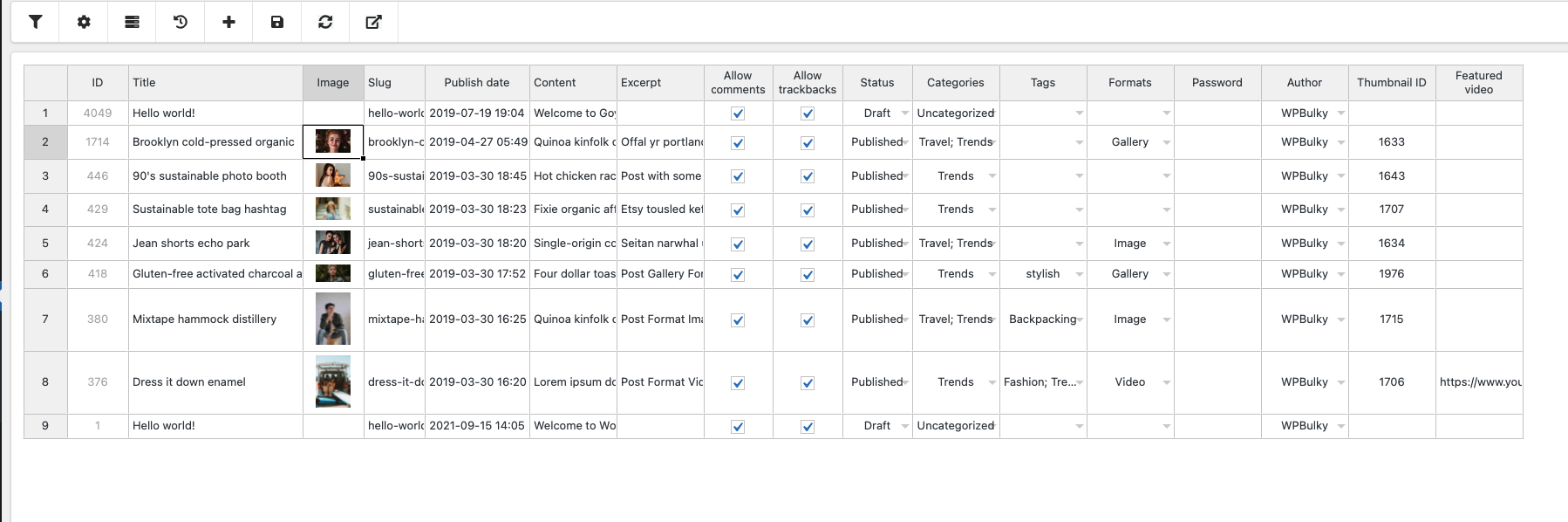1568x522 pixels.
Task: Uncheck Allow comments for Mixtape hammock distillery
Action: point(738,320)
